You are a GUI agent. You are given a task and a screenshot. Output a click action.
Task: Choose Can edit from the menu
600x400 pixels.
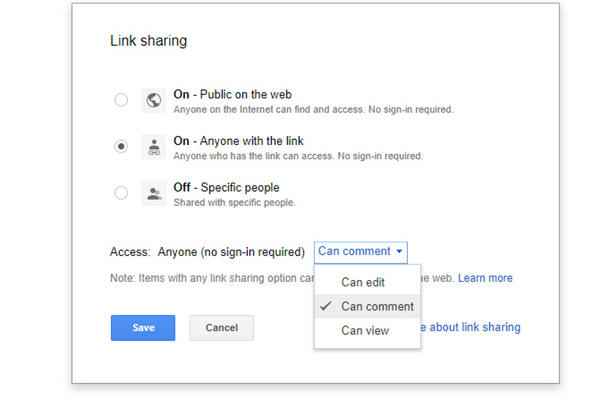367,282
